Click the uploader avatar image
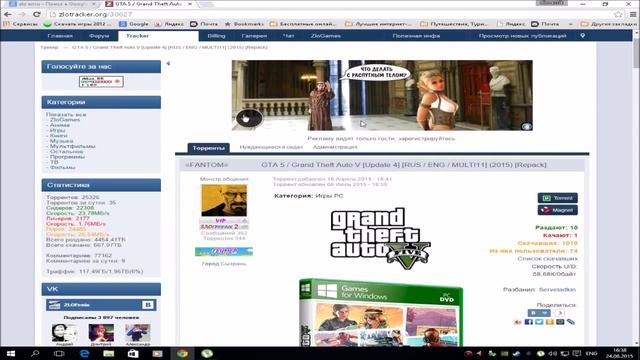The image size is (640, 360). [224, 200]
